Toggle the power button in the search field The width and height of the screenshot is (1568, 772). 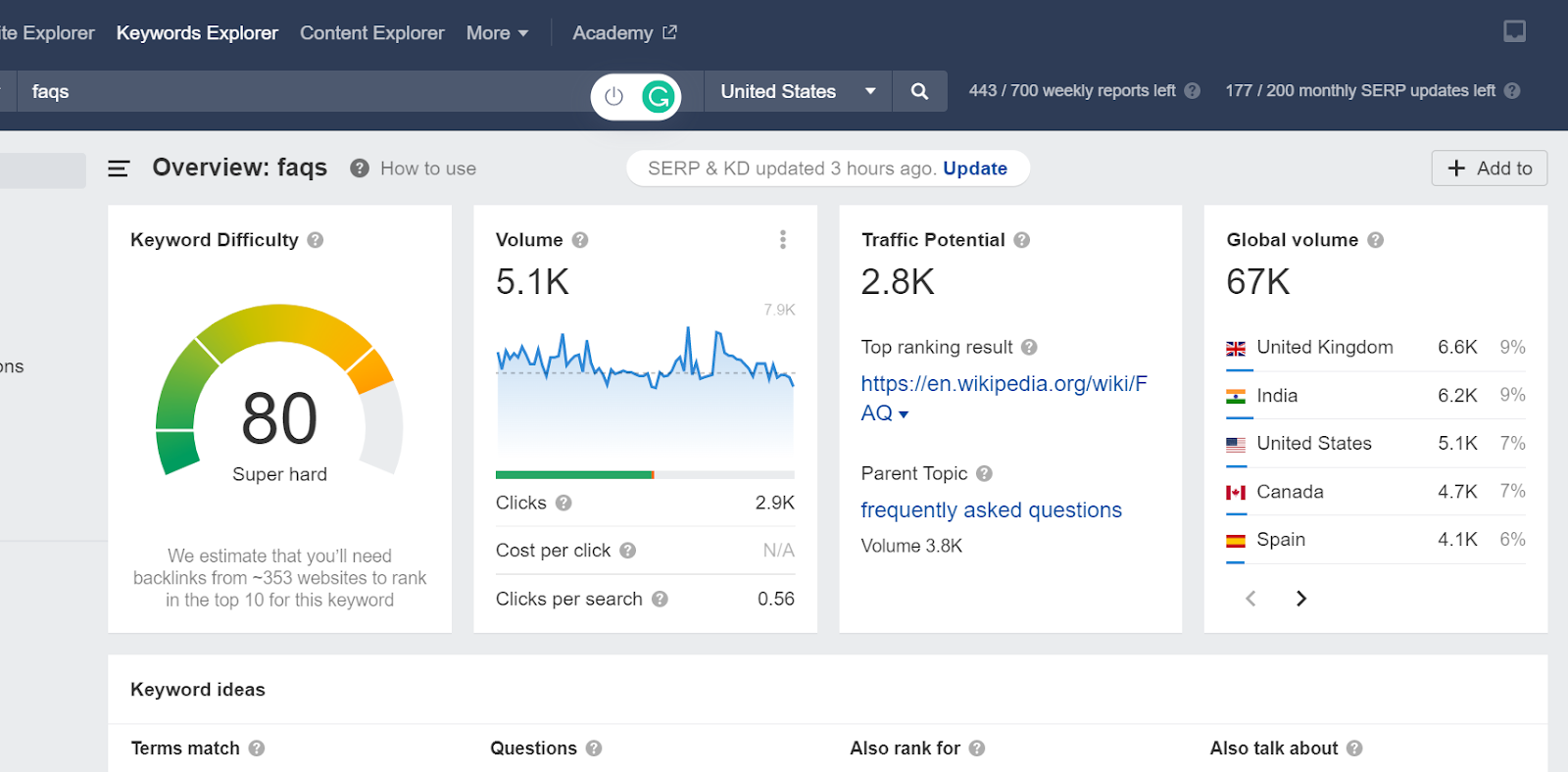[614, 96]
